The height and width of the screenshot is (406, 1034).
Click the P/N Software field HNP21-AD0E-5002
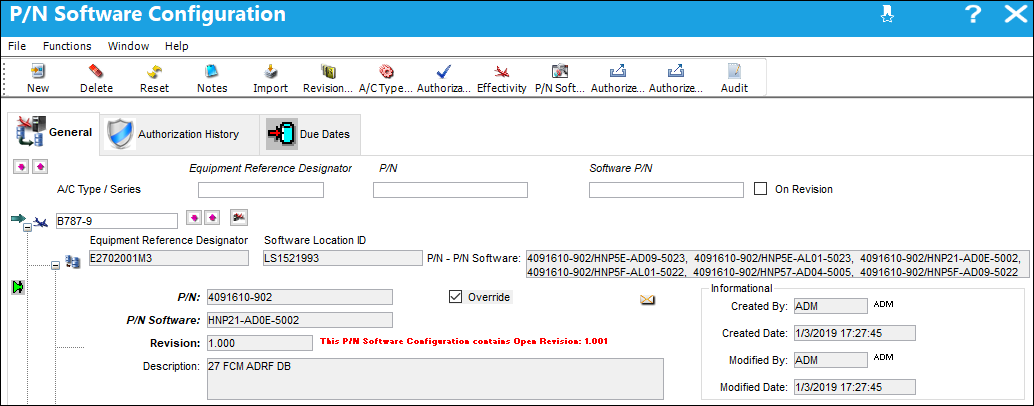coord(299,320)
